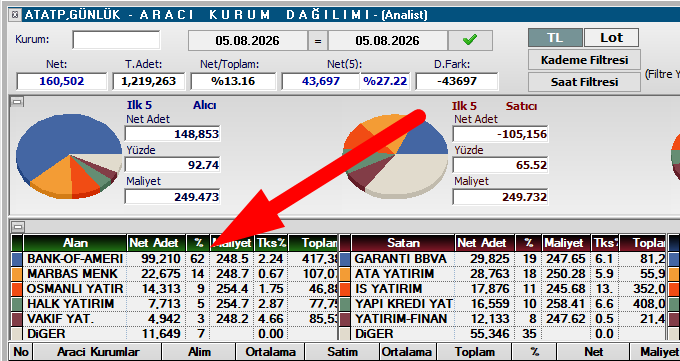Sort by the Satim column header
Image resolution: width=680 pixels, height=361 pixels.
(343, 352)
